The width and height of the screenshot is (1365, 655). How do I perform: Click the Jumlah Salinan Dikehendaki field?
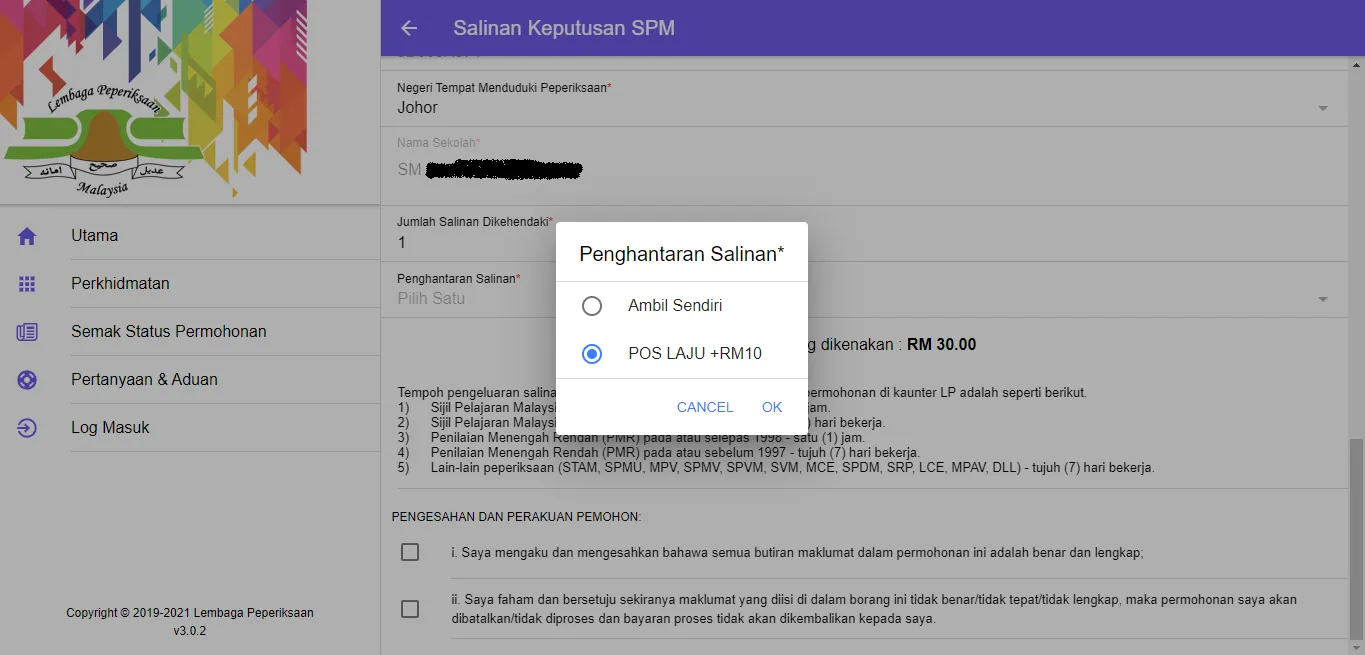pyautogui.click(x=865, y=234)
